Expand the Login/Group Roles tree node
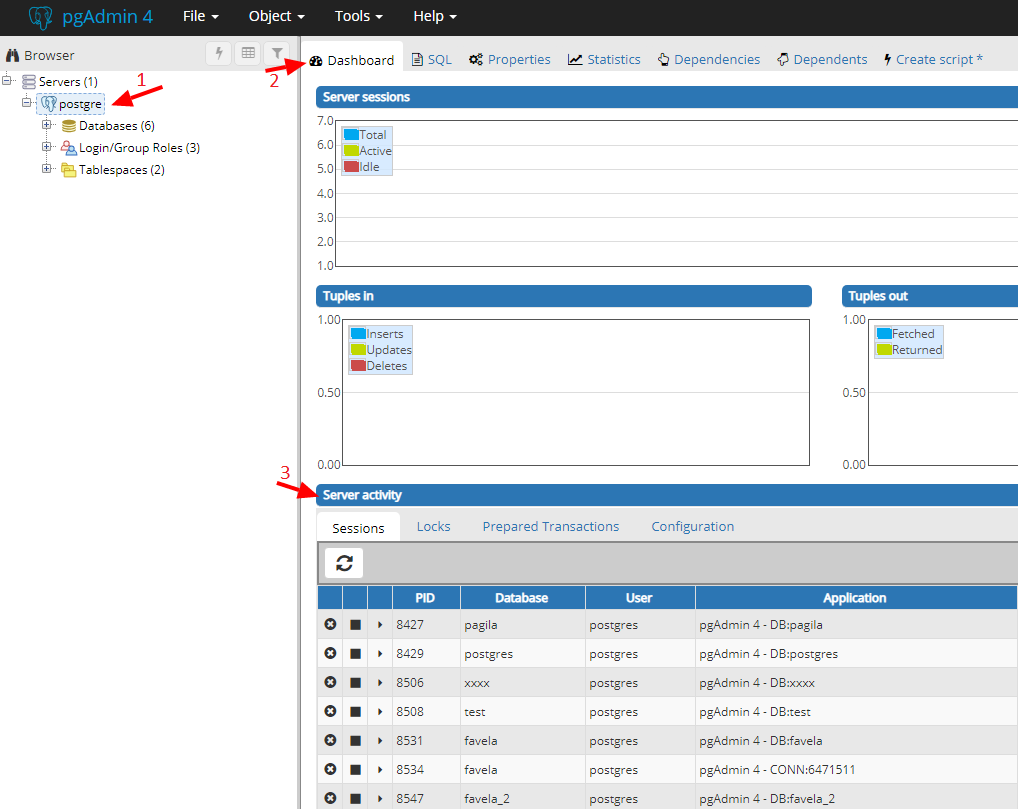Image resolution: width=1018 pixels, height=809 pixels. point(47,148)
